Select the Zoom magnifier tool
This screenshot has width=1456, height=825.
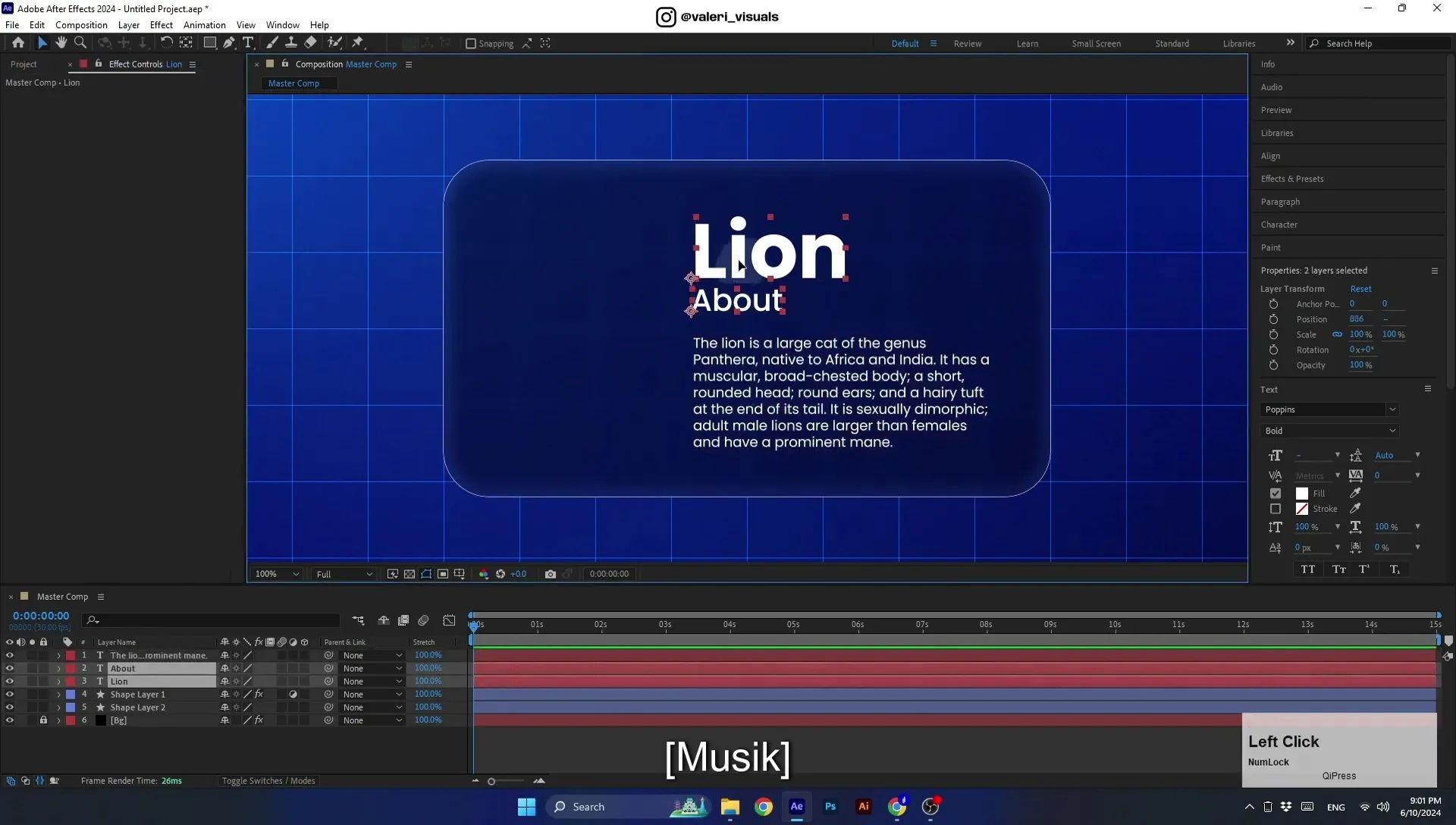coord(80,43)
